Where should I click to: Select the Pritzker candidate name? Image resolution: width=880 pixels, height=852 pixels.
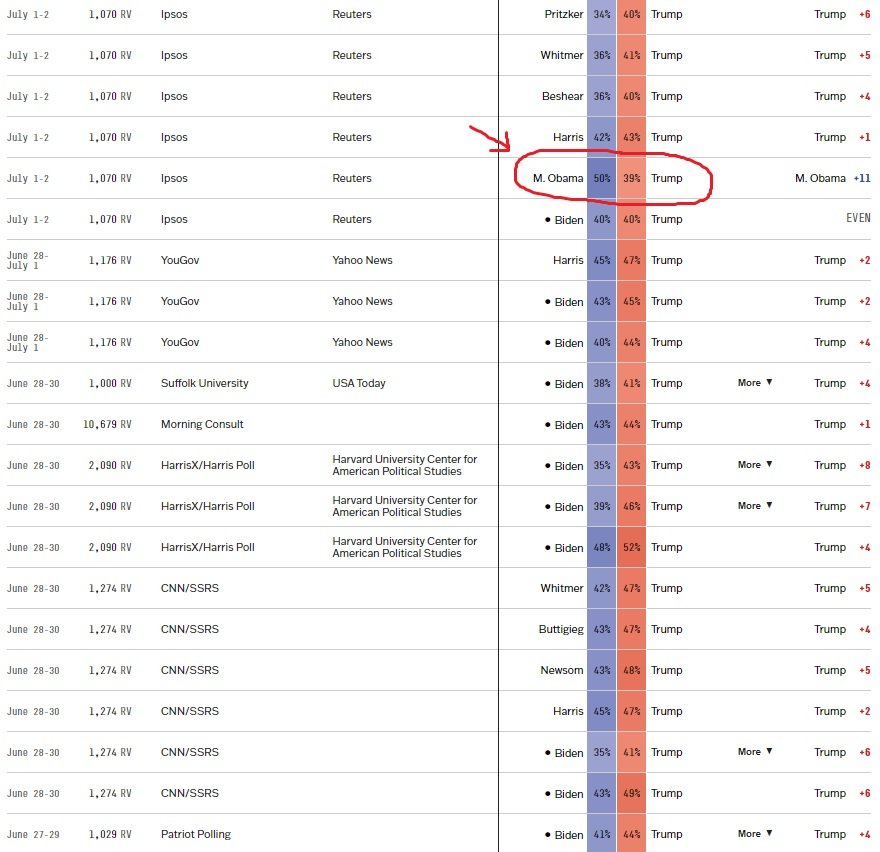point(563,15)
